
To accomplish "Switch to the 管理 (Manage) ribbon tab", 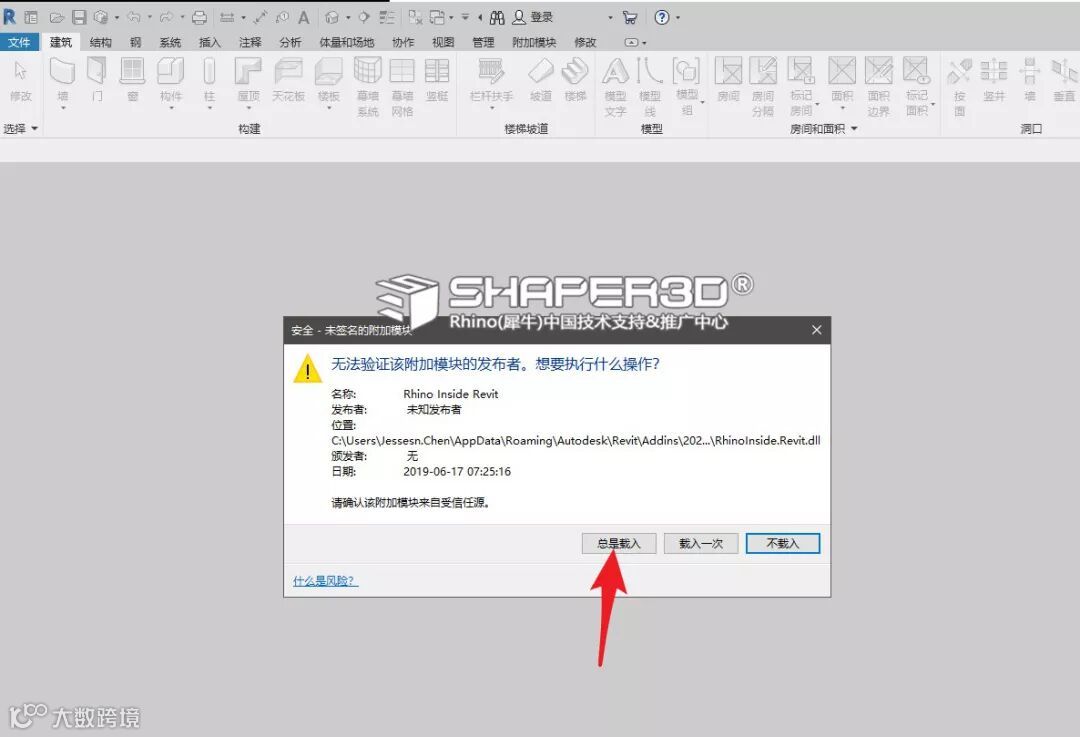I will 483,42.
